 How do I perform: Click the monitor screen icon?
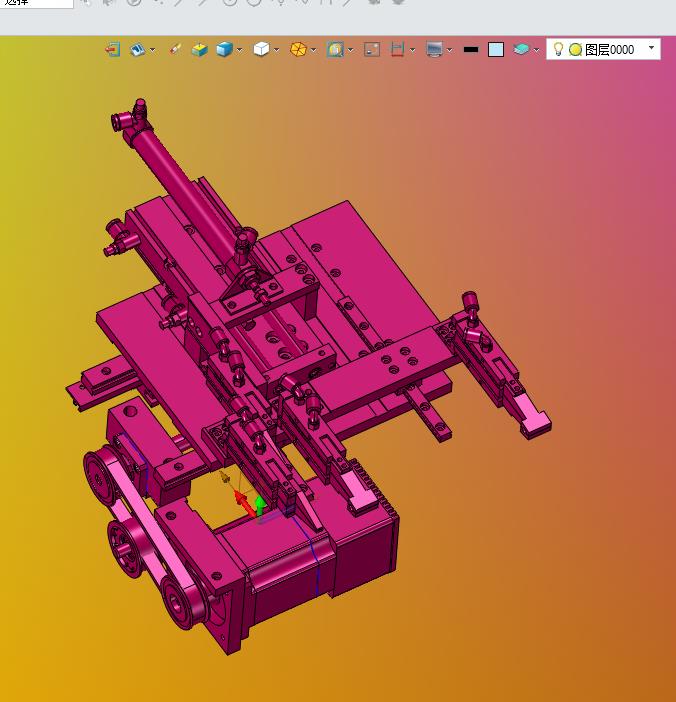pos(435,49)
